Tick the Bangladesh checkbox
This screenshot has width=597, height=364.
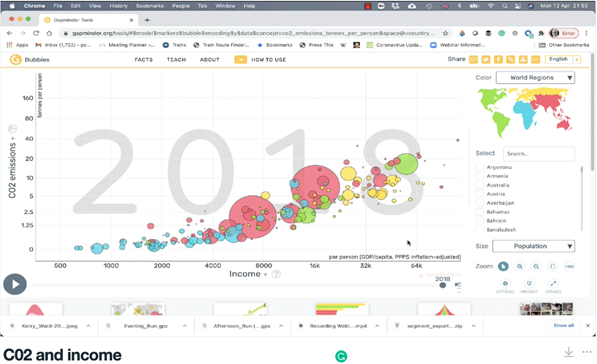(480, 229)
